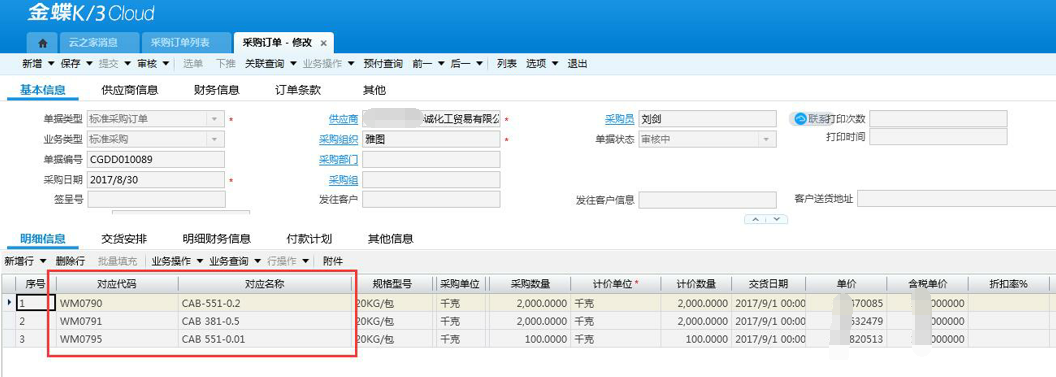This screenshot has height=377, width=1056.
Task: Open the 采购员 link label
Action: [620, 119]
